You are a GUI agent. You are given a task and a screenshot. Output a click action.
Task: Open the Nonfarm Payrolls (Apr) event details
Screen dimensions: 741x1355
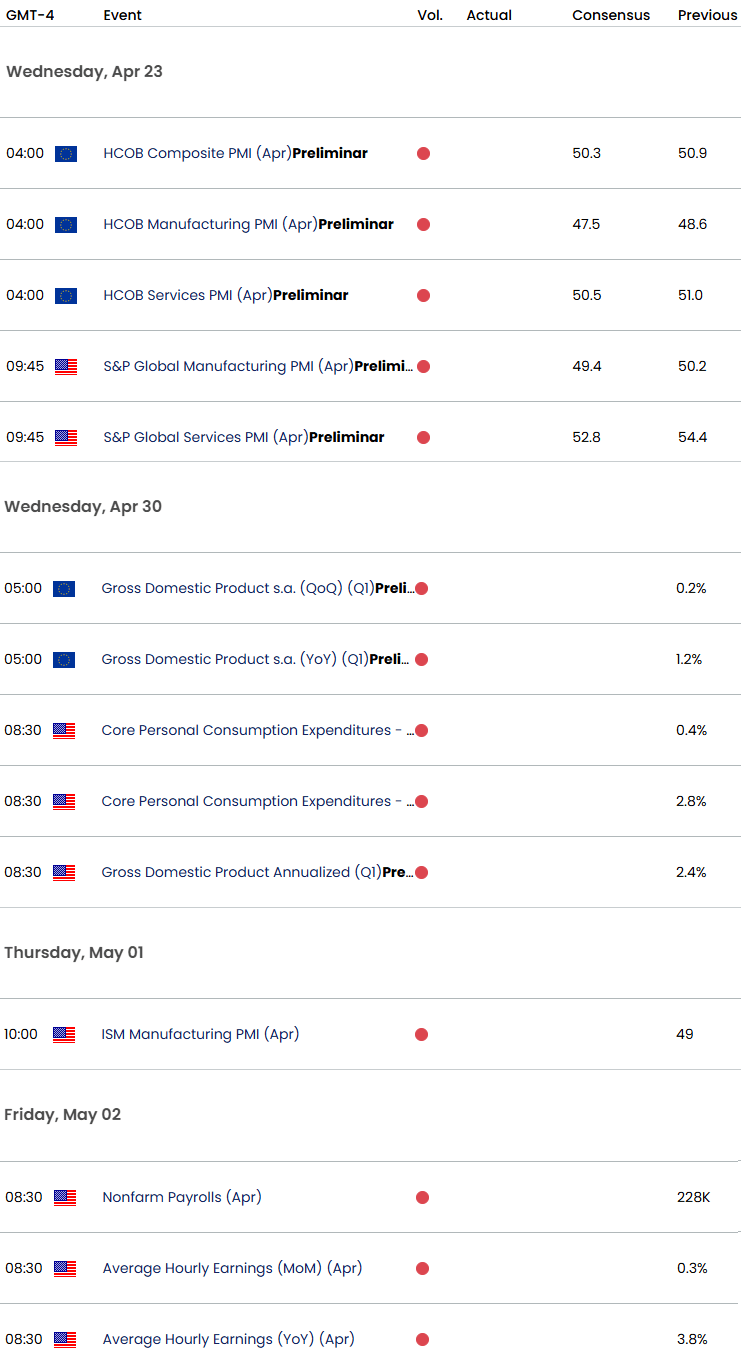[x=181, y=1197]
